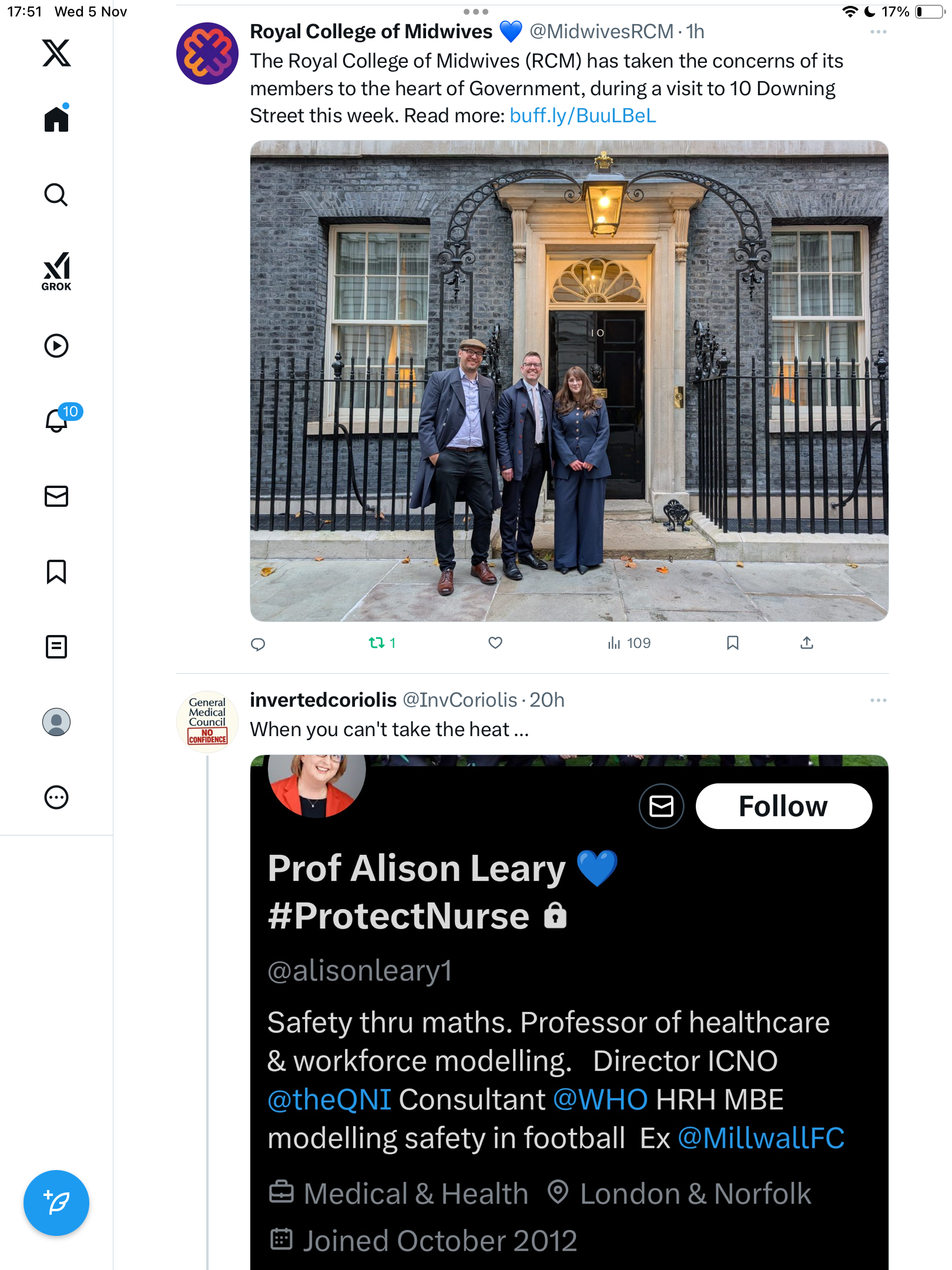Open the Profile page from sidebar
This screenshot has width=952, height=1270.
point(56,722)
